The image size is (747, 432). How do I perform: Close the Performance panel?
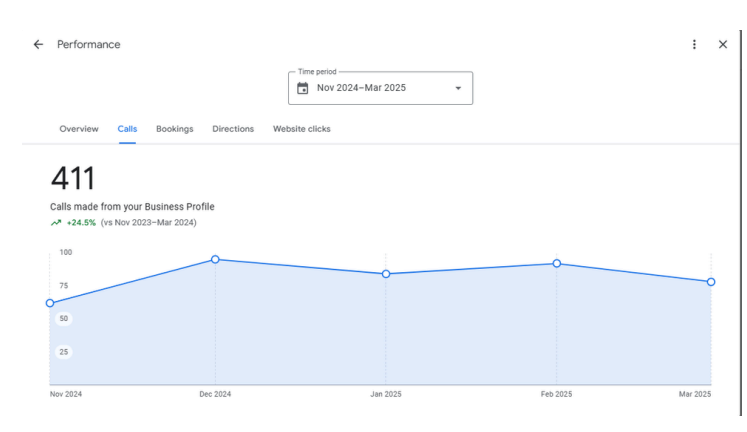coord(723,45)
